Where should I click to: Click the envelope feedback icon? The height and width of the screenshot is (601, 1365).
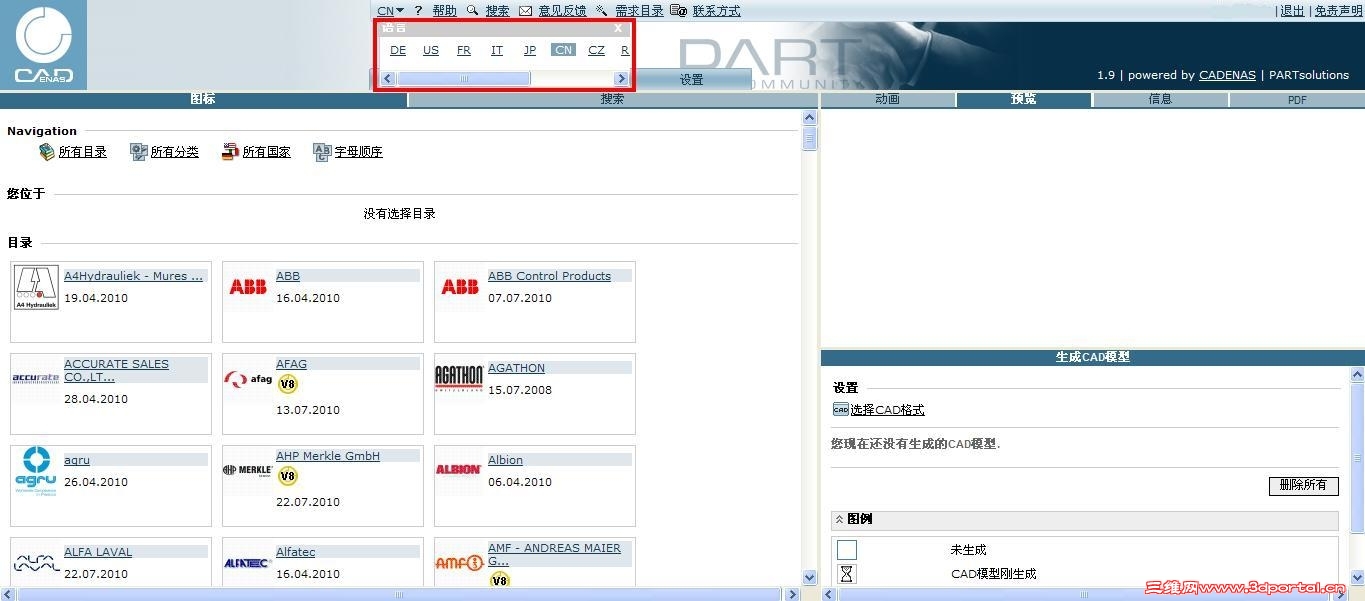pyautogui.click(x=525, y=11)
